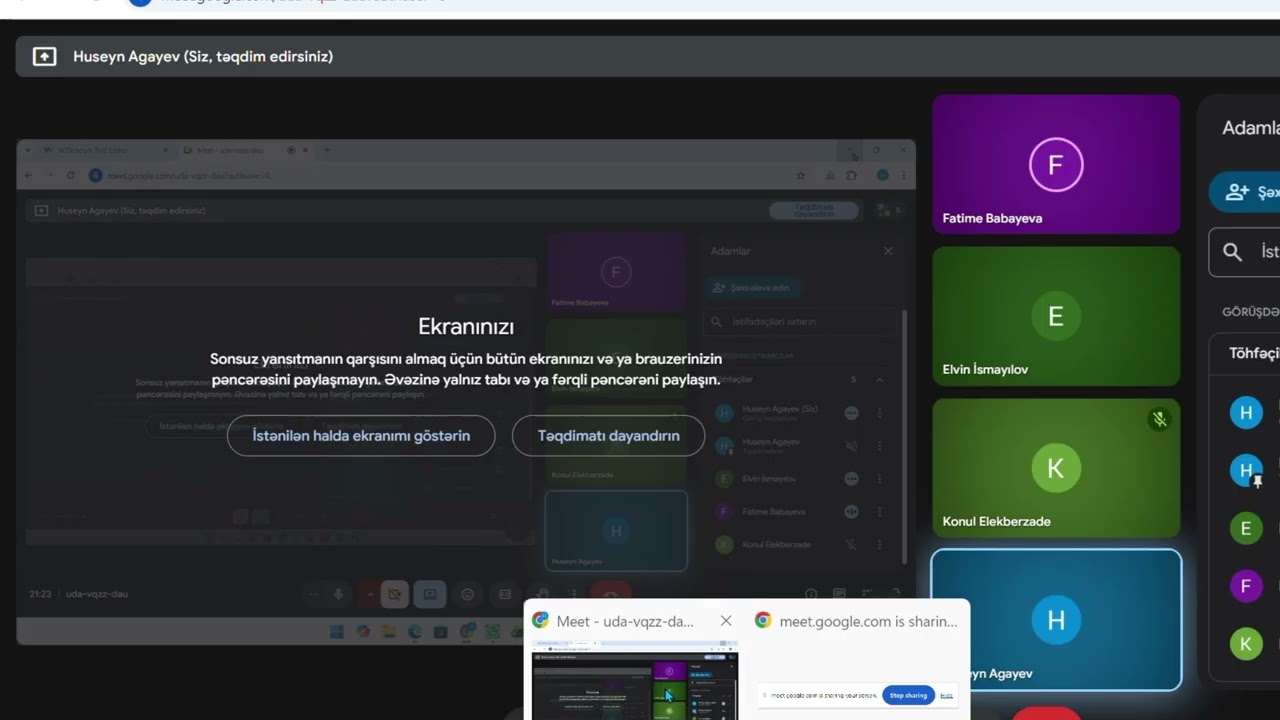Click the emoji reaction icon in the mirrored Meet toolbar

467,594
